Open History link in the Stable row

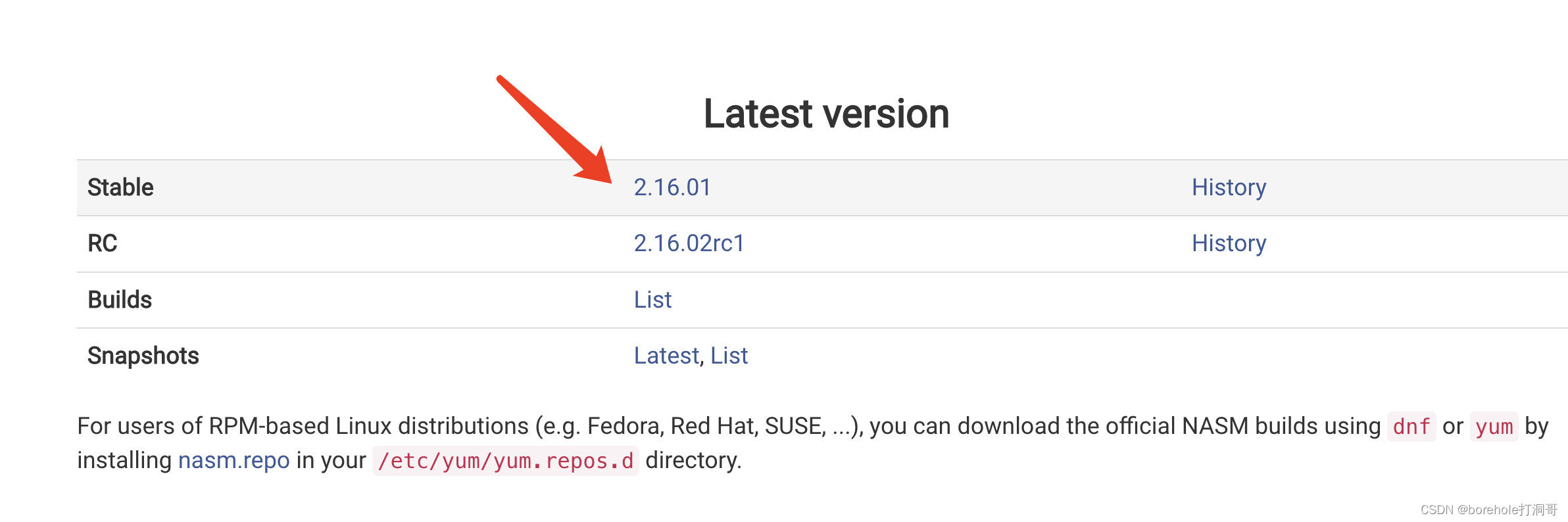[x=1229, y=187]
